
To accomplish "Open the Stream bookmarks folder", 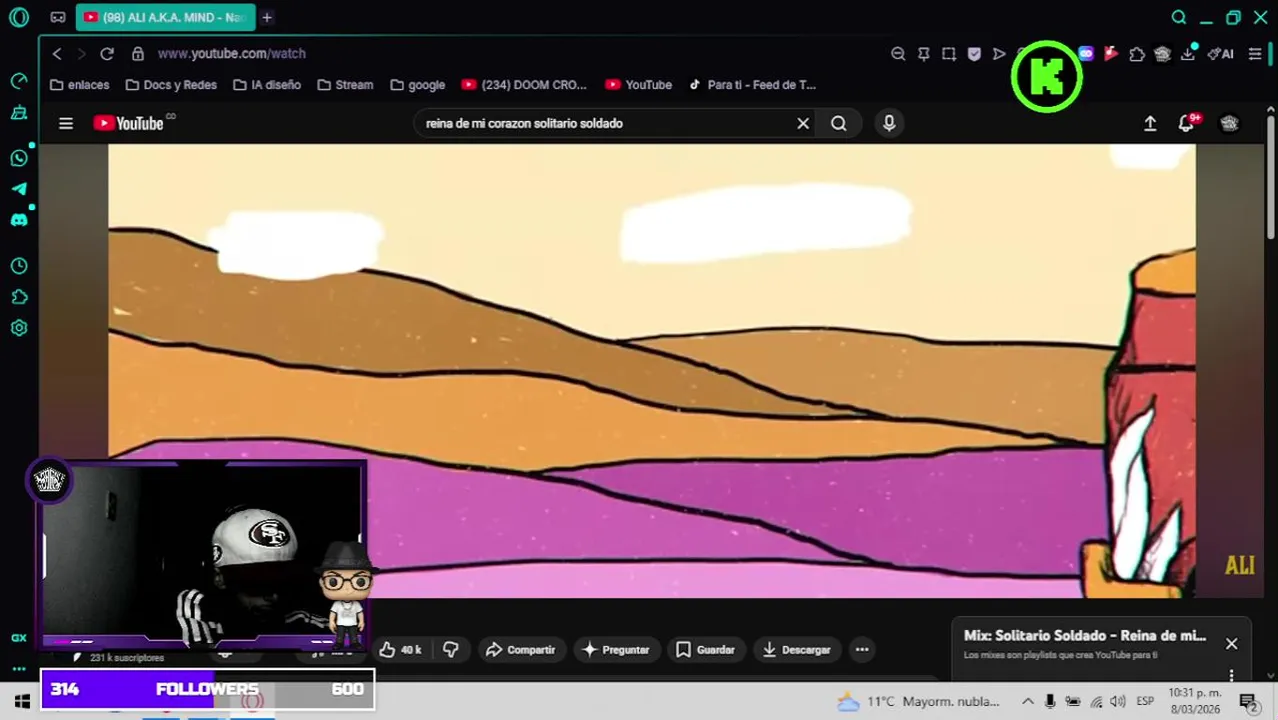I will 345,85.
